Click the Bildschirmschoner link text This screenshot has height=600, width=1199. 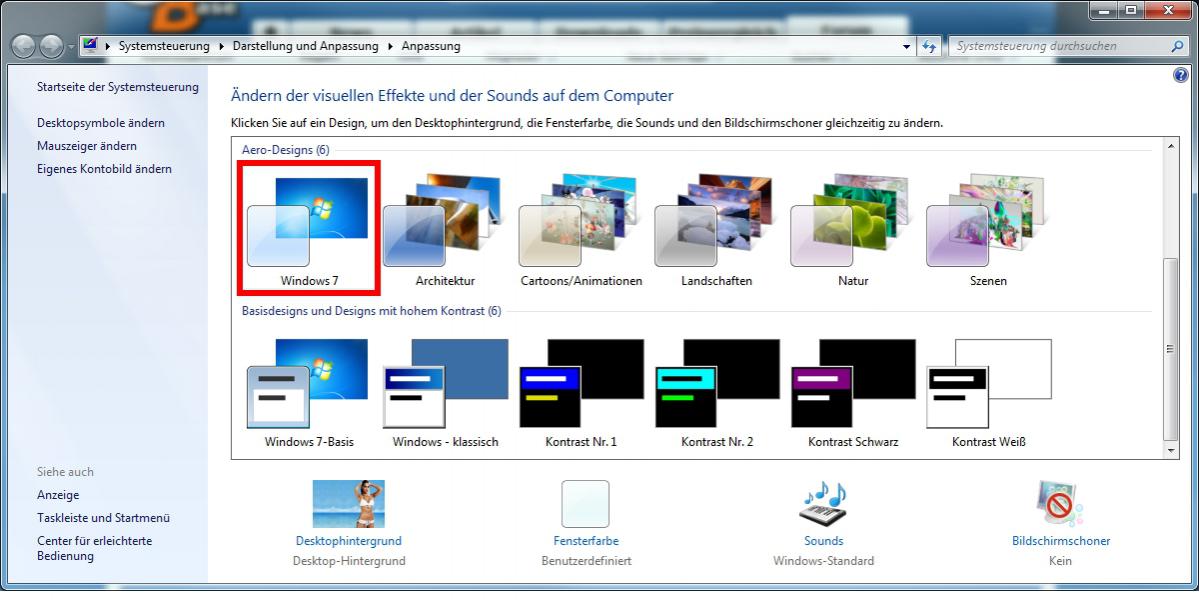(x=1061, y=540)
